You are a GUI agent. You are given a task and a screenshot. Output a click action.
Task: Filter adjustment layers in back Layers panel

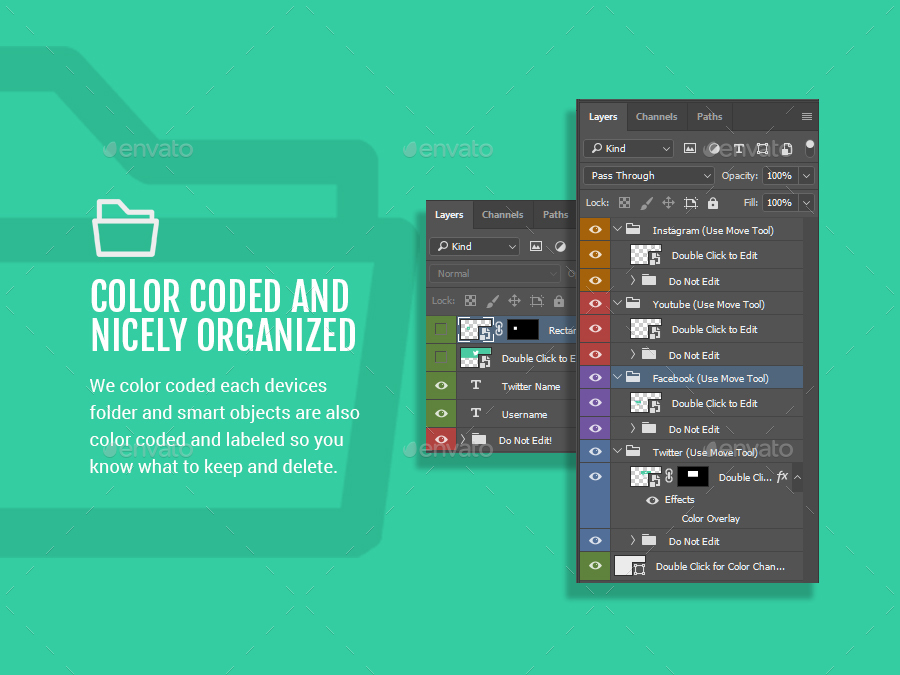pos(560,246)
